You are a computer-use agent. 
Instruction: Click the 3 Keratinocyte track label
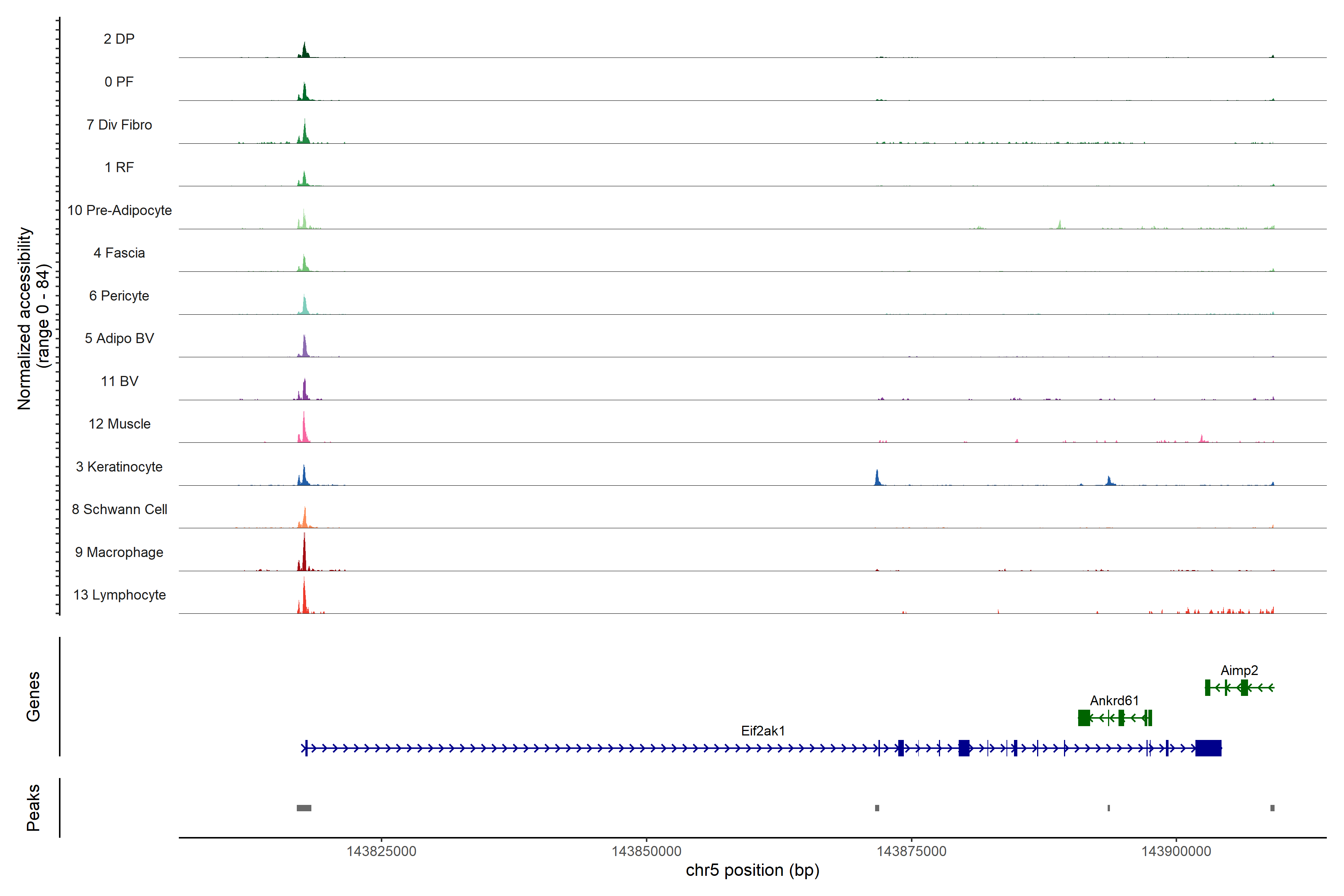[x=119, y=467]
